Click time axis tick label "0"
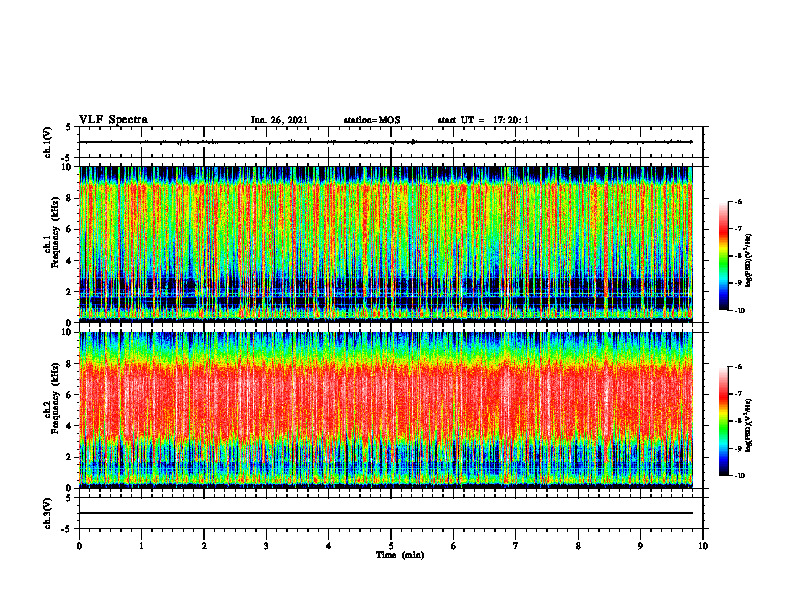This screenshot has width=792, height=612. coord(79,546)
